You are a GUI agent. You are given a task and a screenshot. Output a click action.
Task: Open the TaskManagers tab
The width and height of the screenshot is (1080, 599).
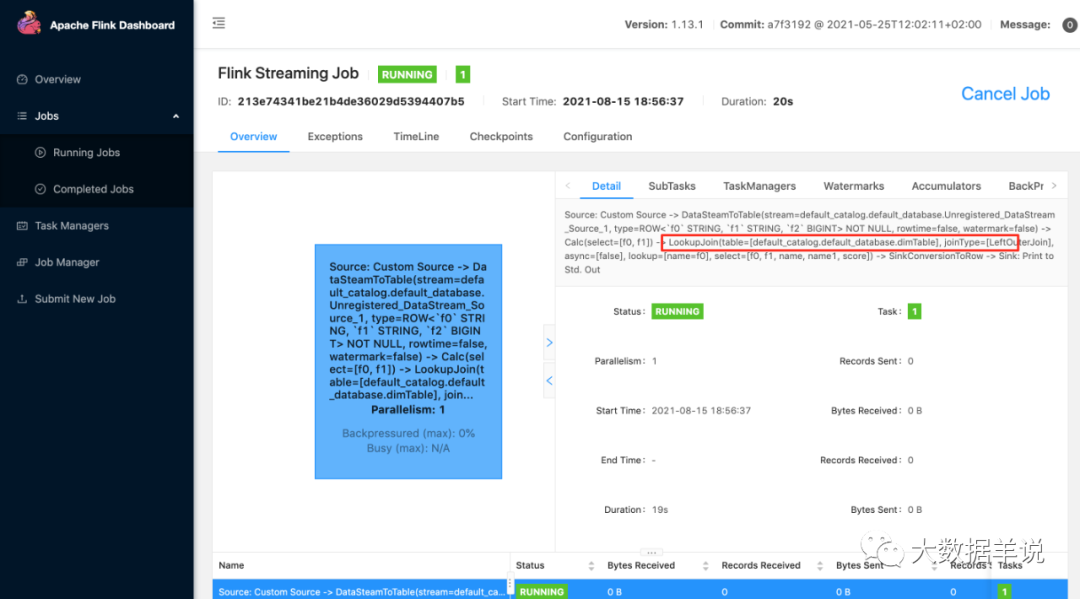(x=759, y=186)
